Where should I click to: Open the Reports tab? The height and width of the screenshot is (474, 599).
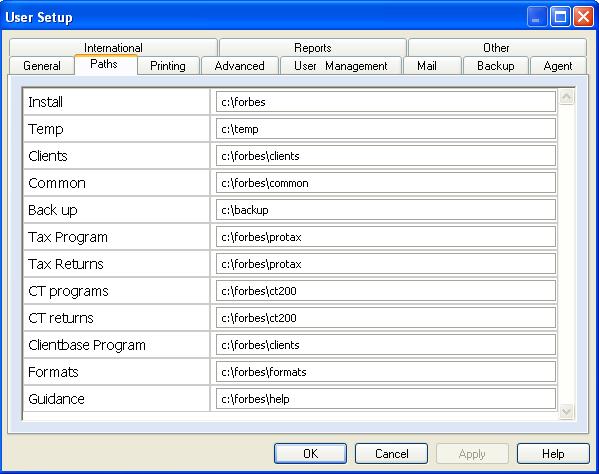[312, 47]
